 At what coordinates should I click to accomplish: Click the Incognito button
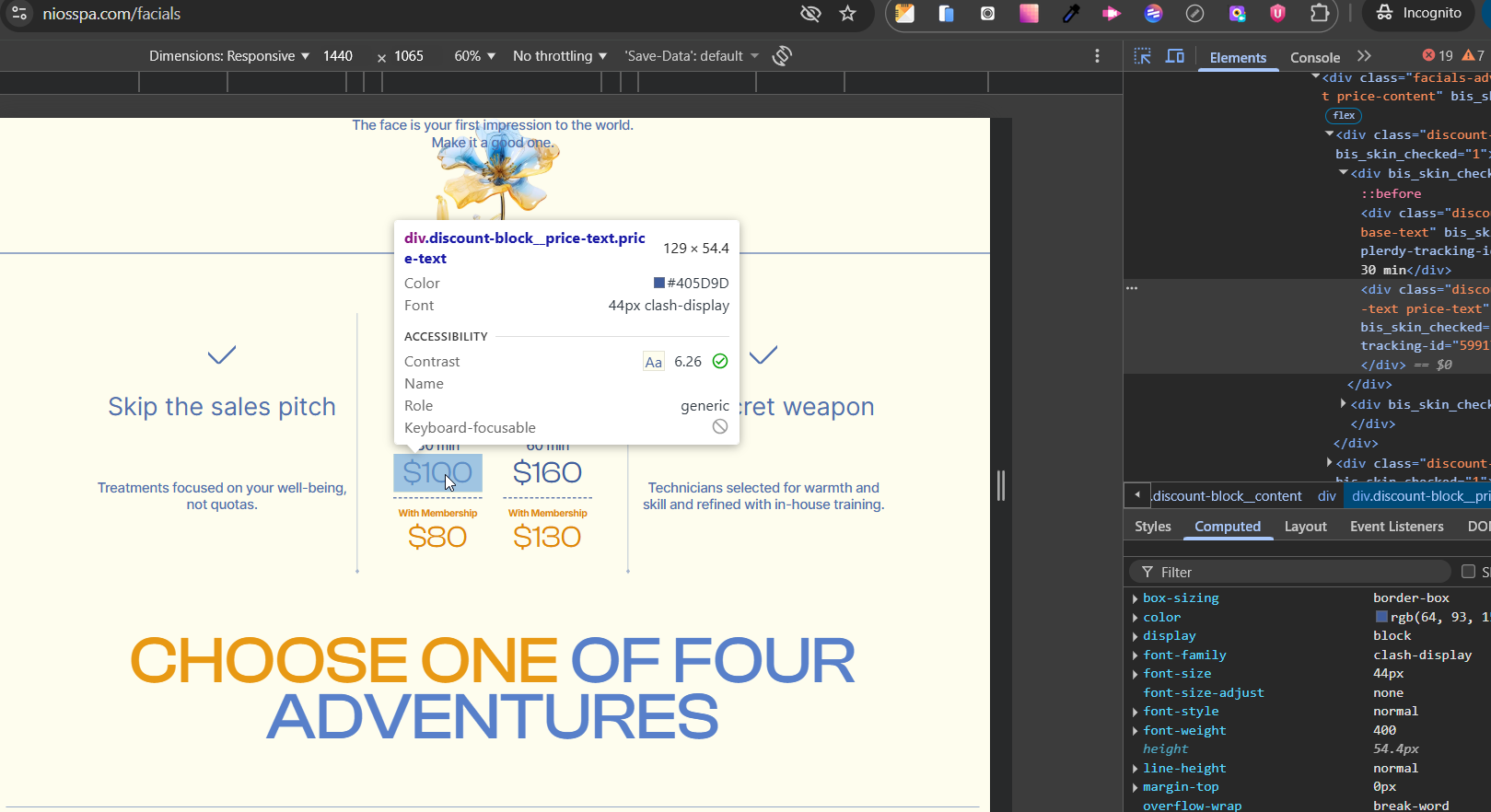(x=1418, y=13)
